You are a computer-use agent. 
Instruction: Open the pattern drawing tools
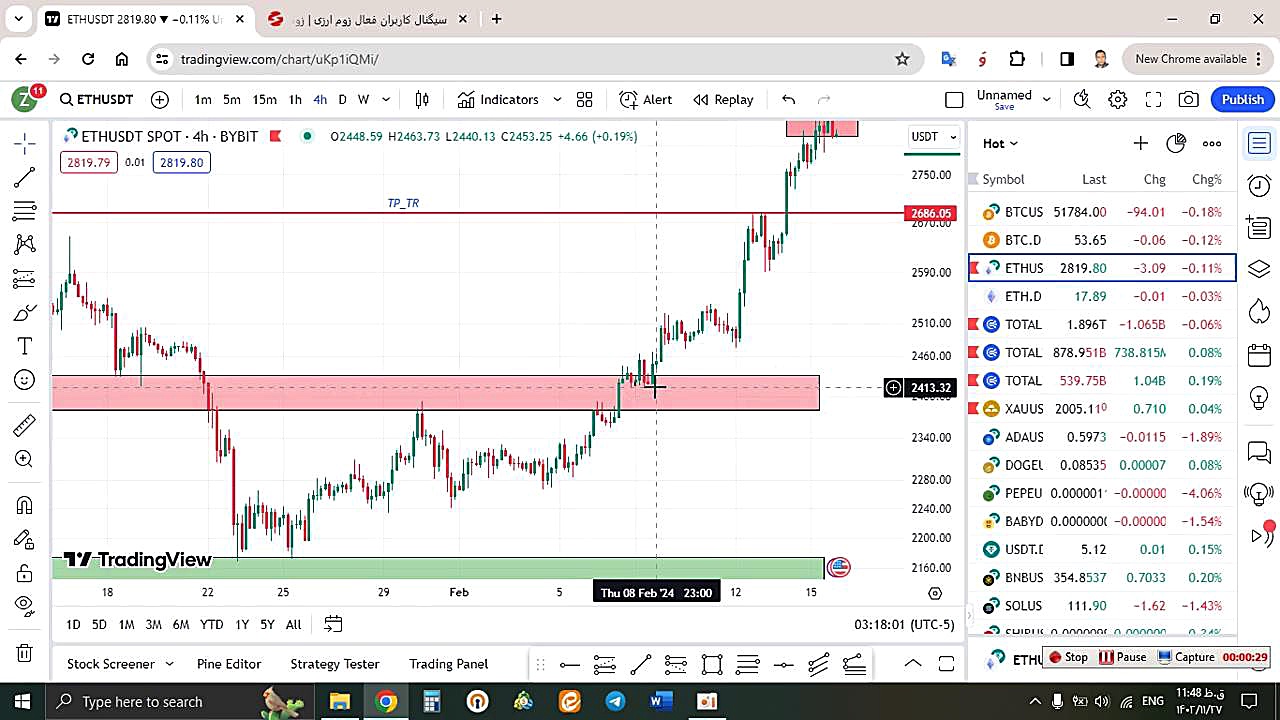click(x=25, y=244)
